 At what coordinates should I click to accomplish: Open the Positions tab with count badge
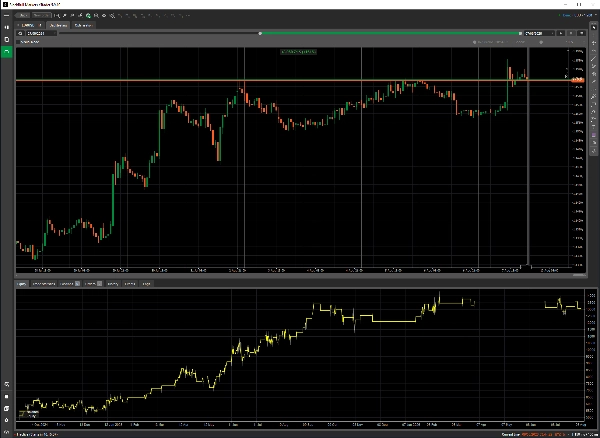coord(70,283)
